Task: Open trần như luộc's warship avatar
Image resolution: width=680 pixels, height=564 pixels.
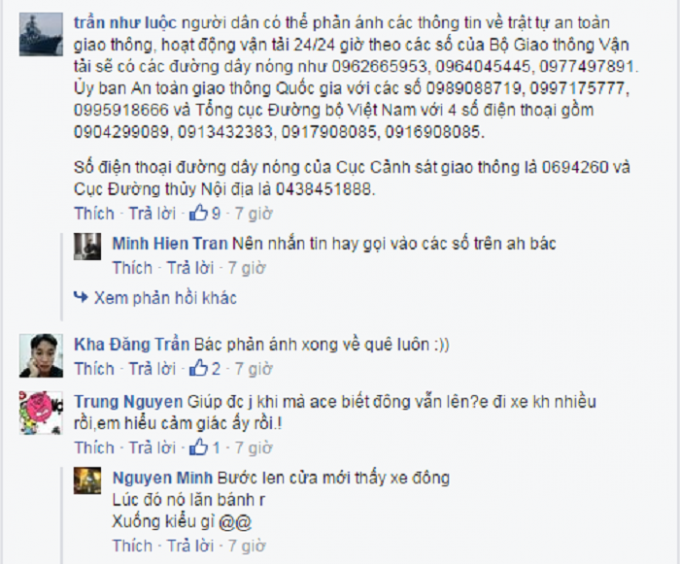Action: tap(41, 35)
